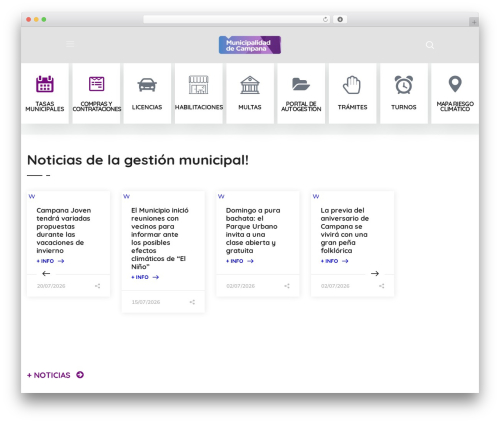The image size is (500, 423).
Task: Open the TASAS MUNICIPALES label
Action: pyautogui.click(x=45, y=107)
